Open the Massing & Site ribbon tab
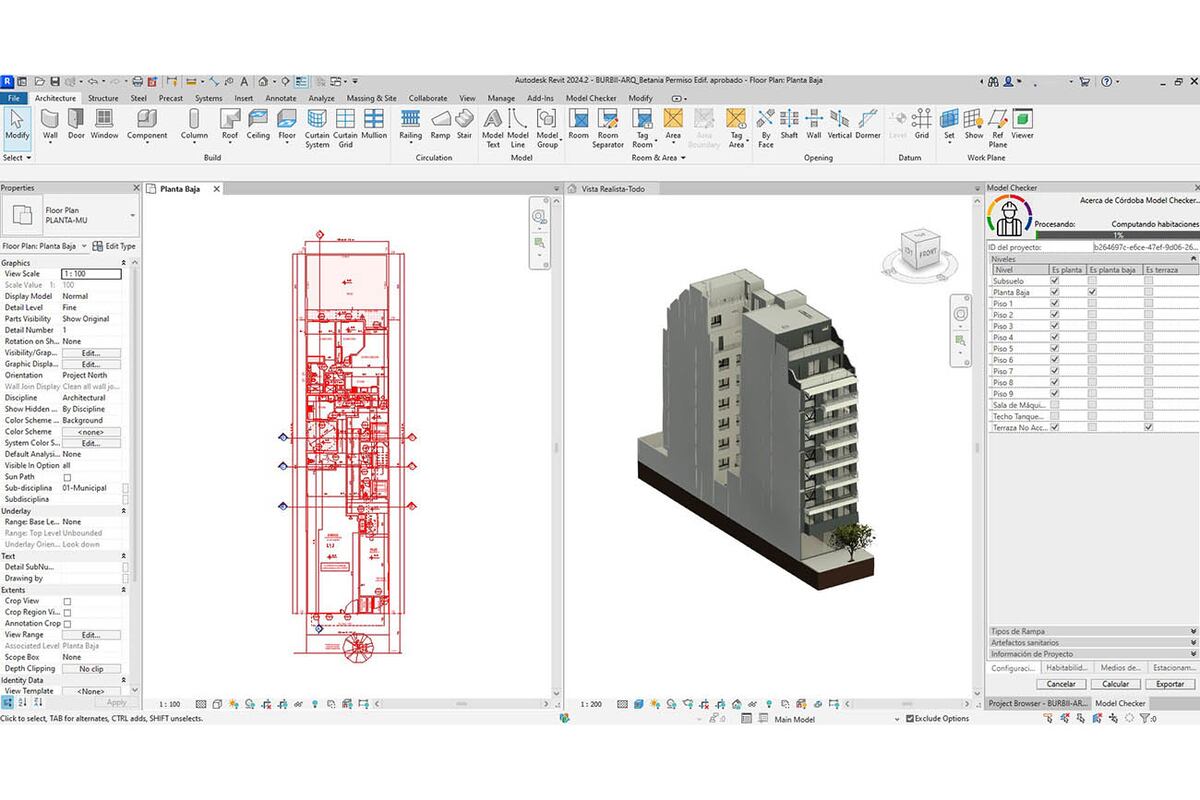The height and width of the screenshot is (800, 1200). (371, 98)
